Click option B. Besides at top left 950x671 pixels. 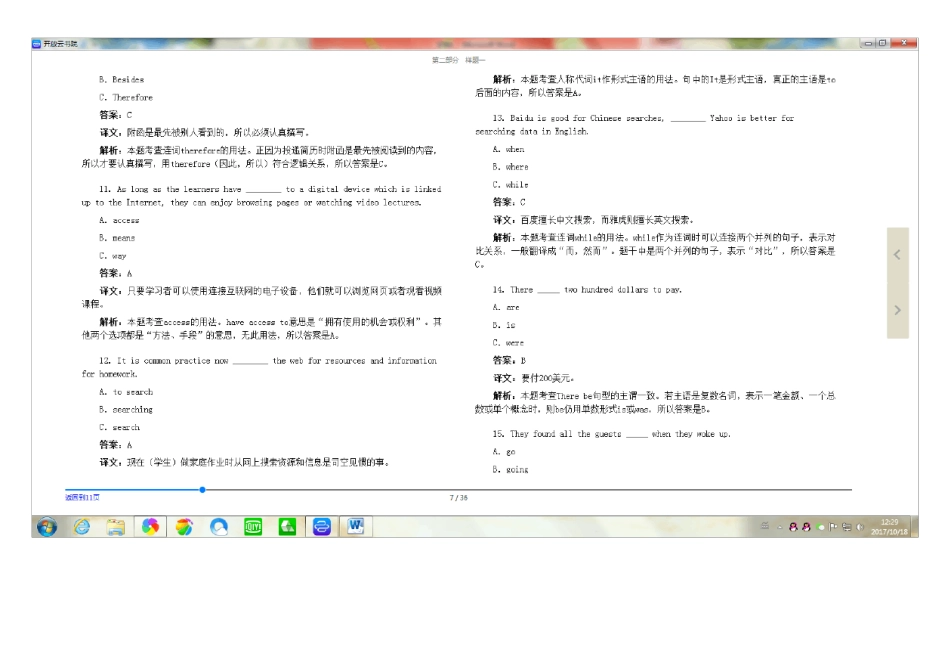[122, 79]
